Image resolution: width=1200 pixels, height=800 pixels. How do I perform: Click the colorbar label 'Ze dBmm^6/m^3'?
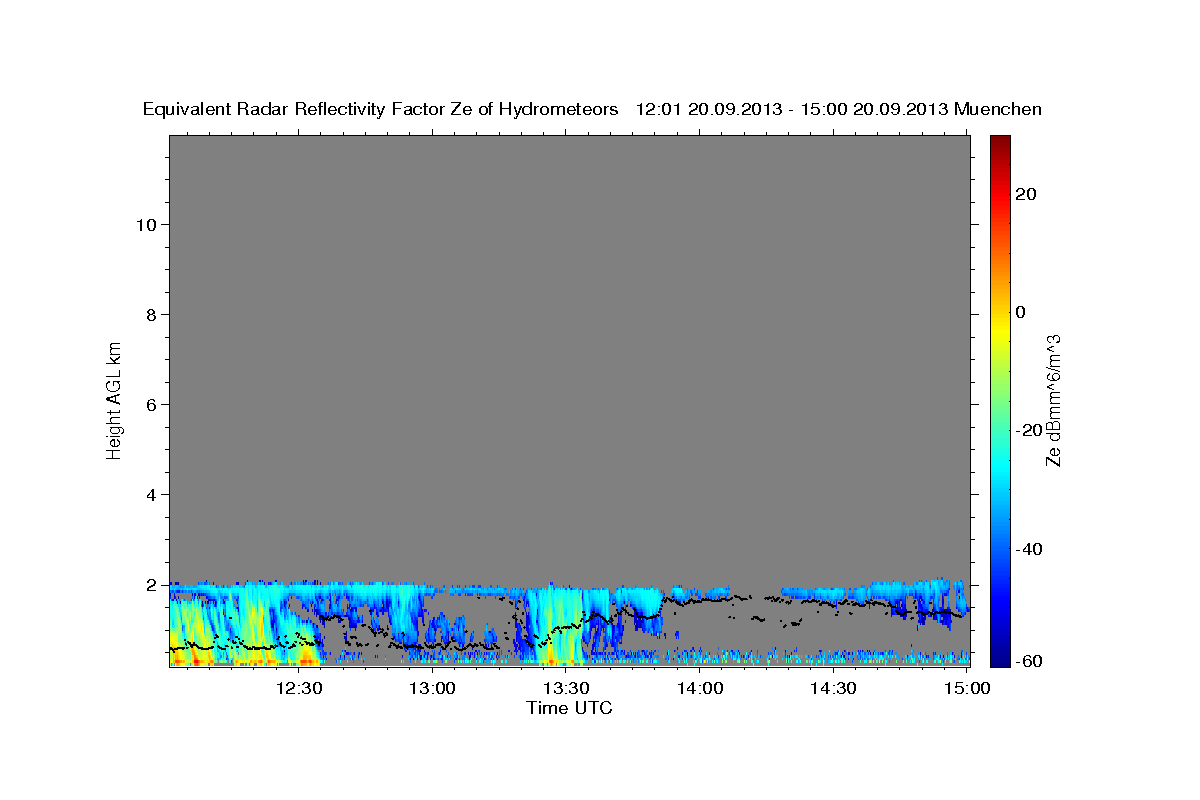(1053, 400)
